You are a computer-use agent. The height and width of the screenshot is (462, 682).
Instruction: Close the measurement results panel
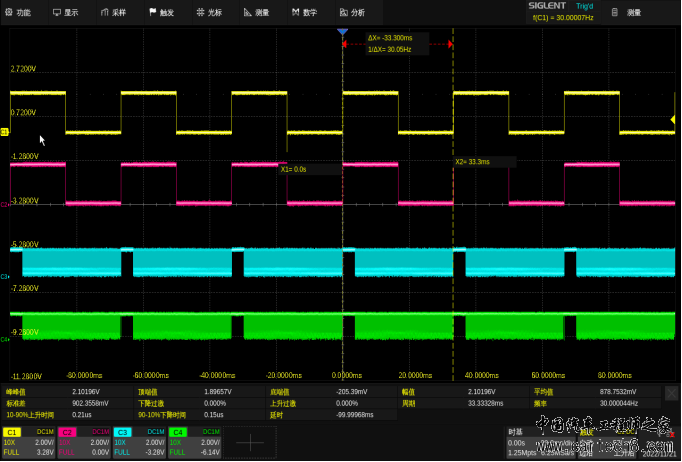tap(672, 394)
